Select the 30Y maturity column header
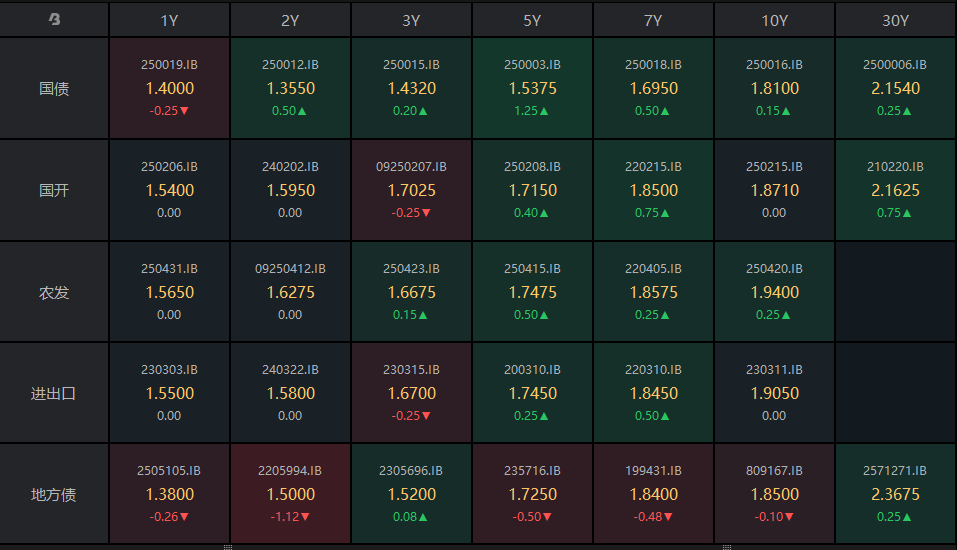This screenshot has width=957, height=550. point(895,20)
